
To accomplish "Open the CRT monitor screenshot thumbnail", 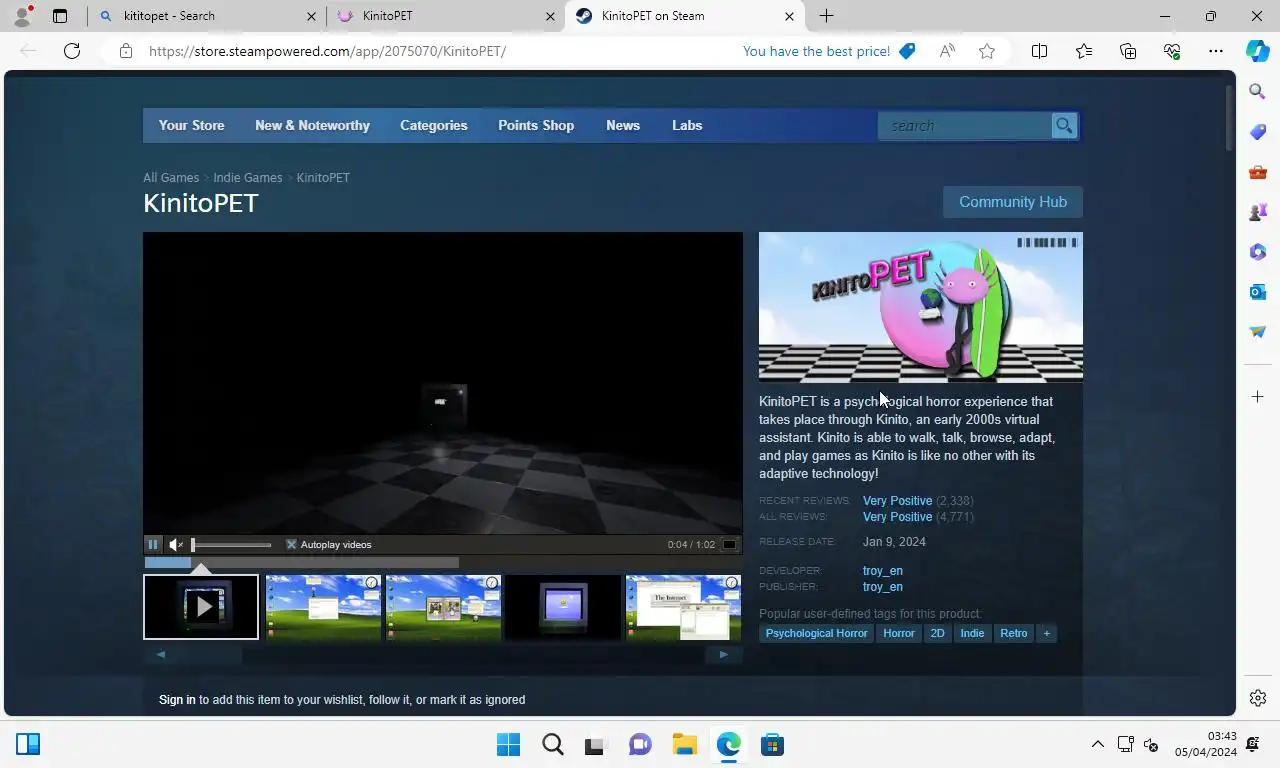I will pos(563,607).
